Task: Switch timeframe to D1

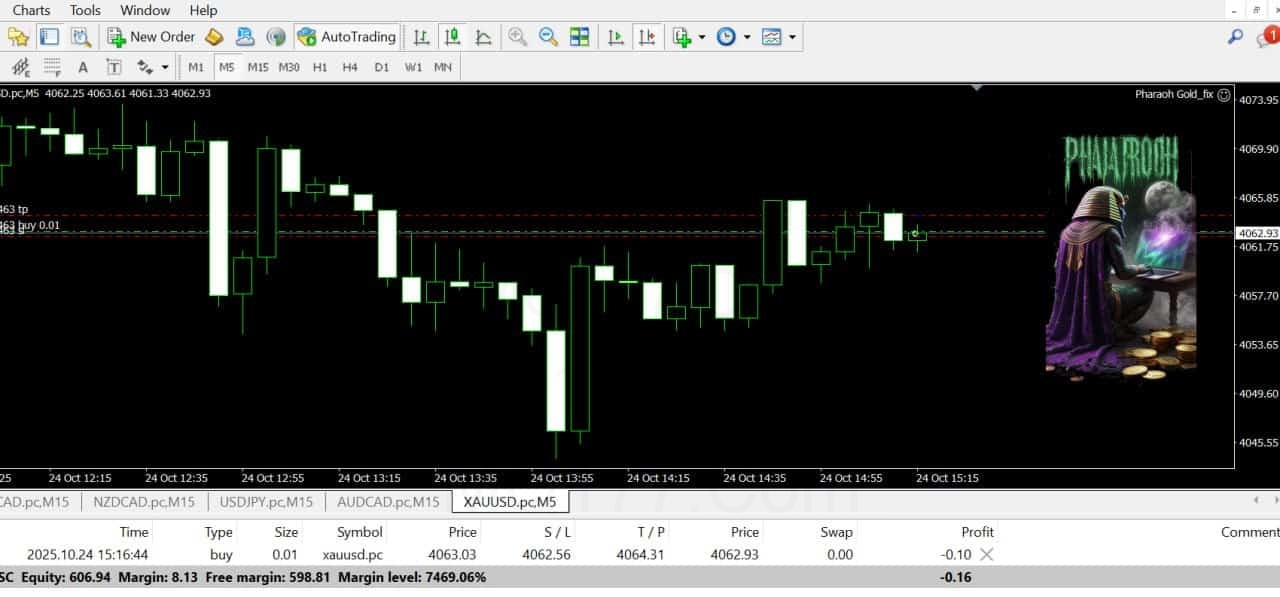Action: coord(381,67)
